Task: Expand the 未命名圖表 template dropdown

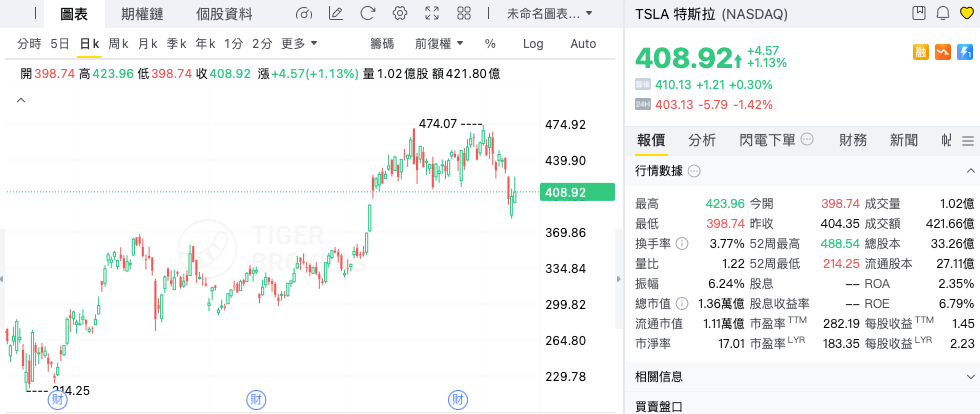Action: [x=550, y=14]
